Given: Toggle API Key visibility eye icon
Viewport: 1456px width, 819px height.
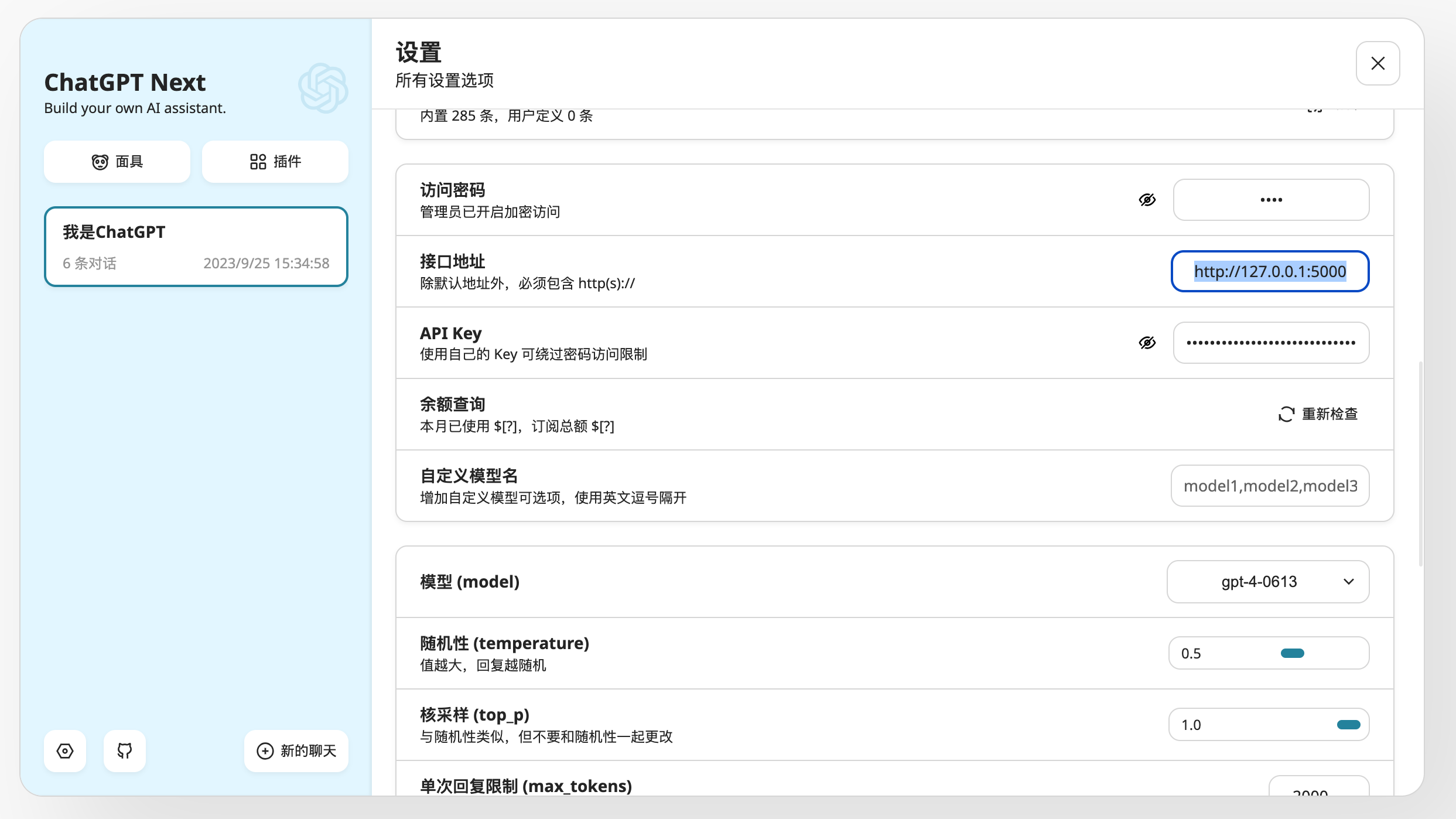Looking at the screenshot, I should [x=1147, y=343].
